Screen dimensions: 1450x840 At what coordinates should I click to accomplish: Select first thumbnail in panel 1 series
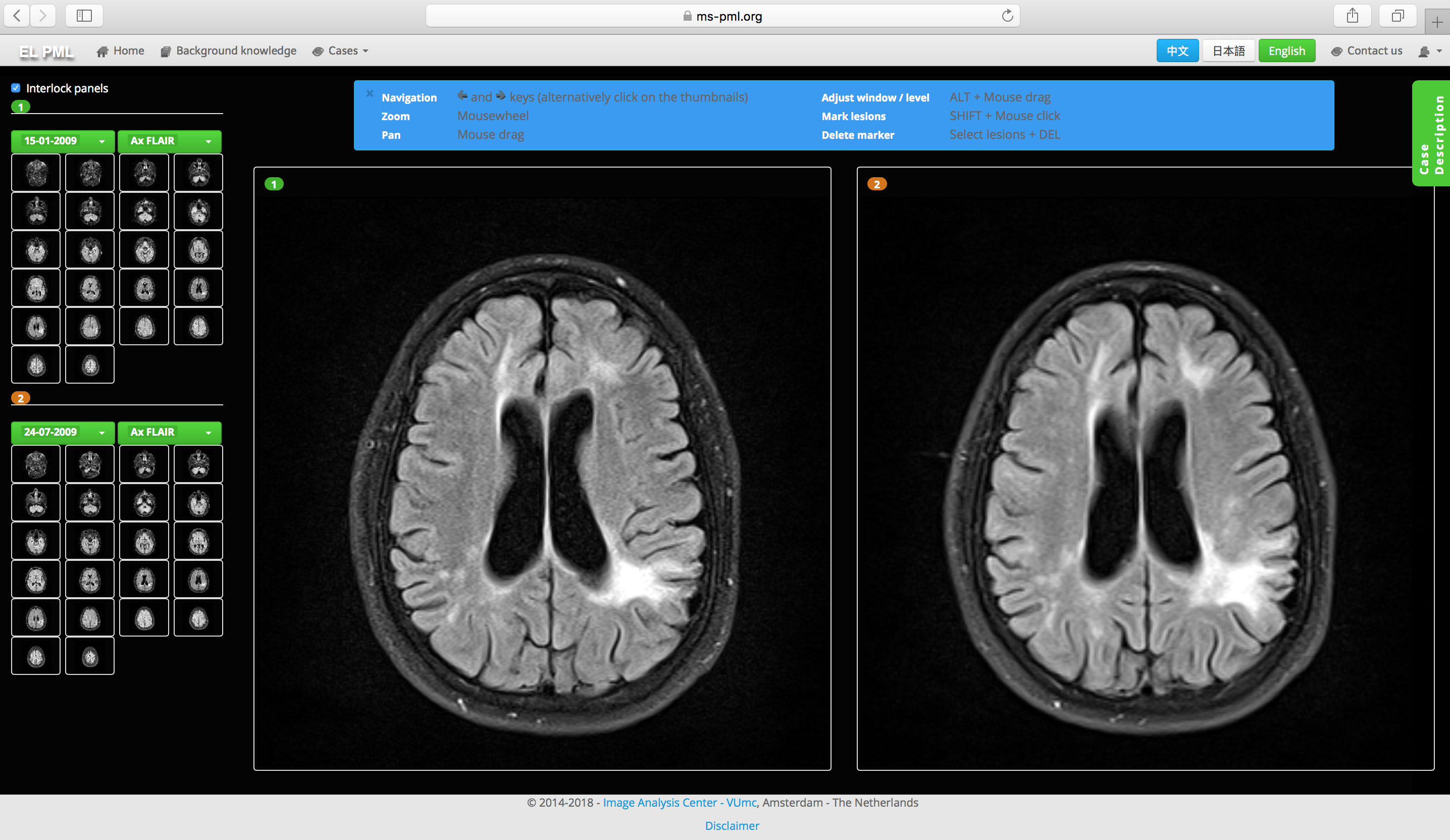36,173
